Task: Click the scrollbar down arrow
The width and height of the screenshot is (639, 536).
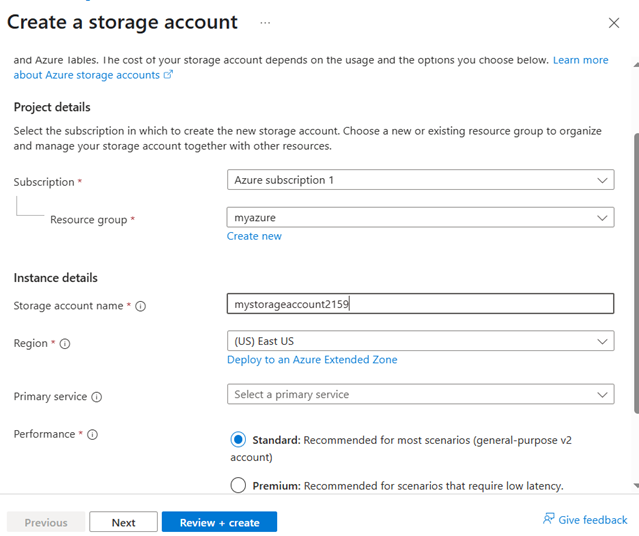Action: click(x=636, y=485)
